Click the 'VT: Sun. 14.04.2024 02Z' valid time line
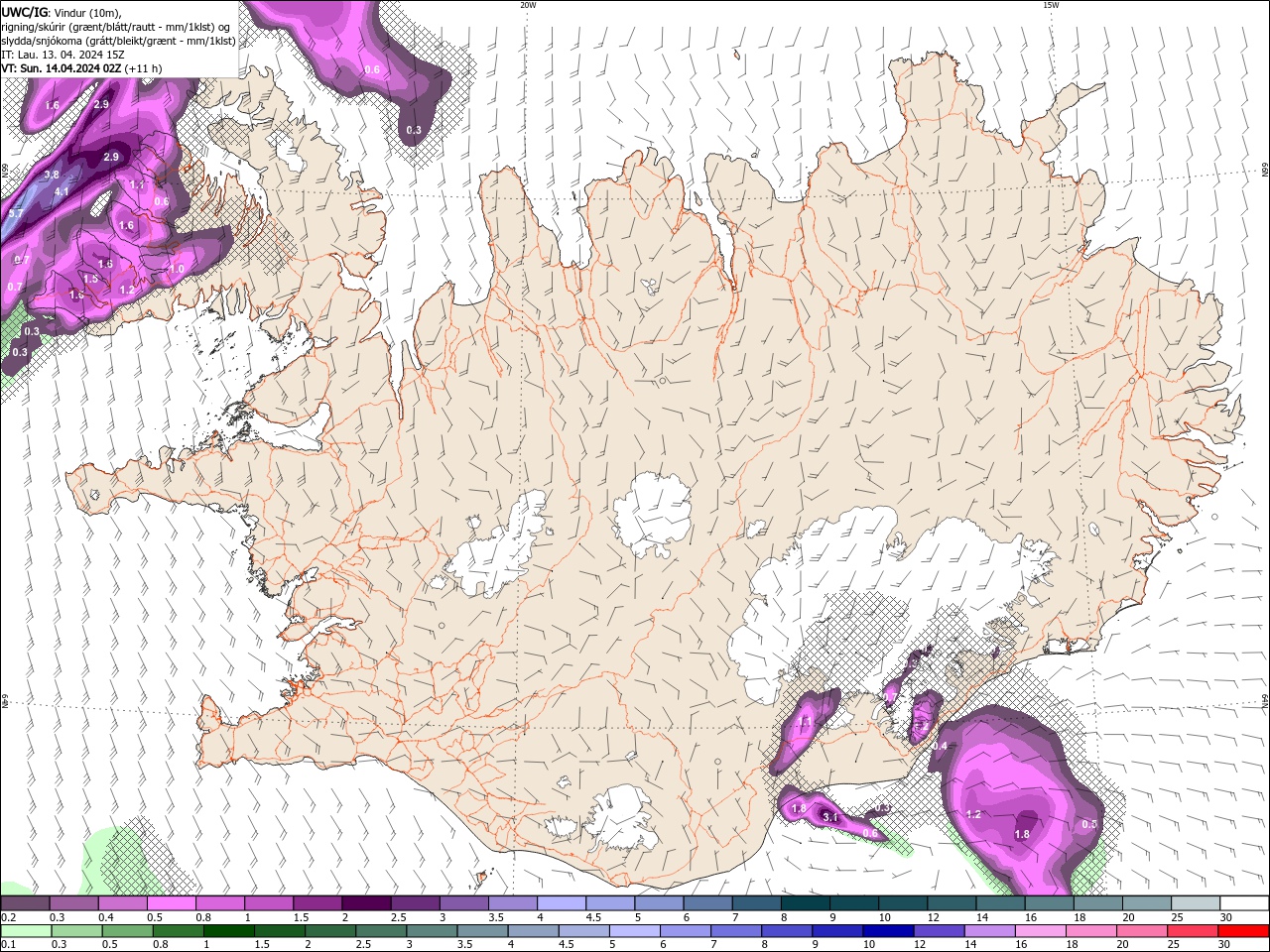Image resolution: width=1270 pixels, height=952 pixels. (61, 68)
